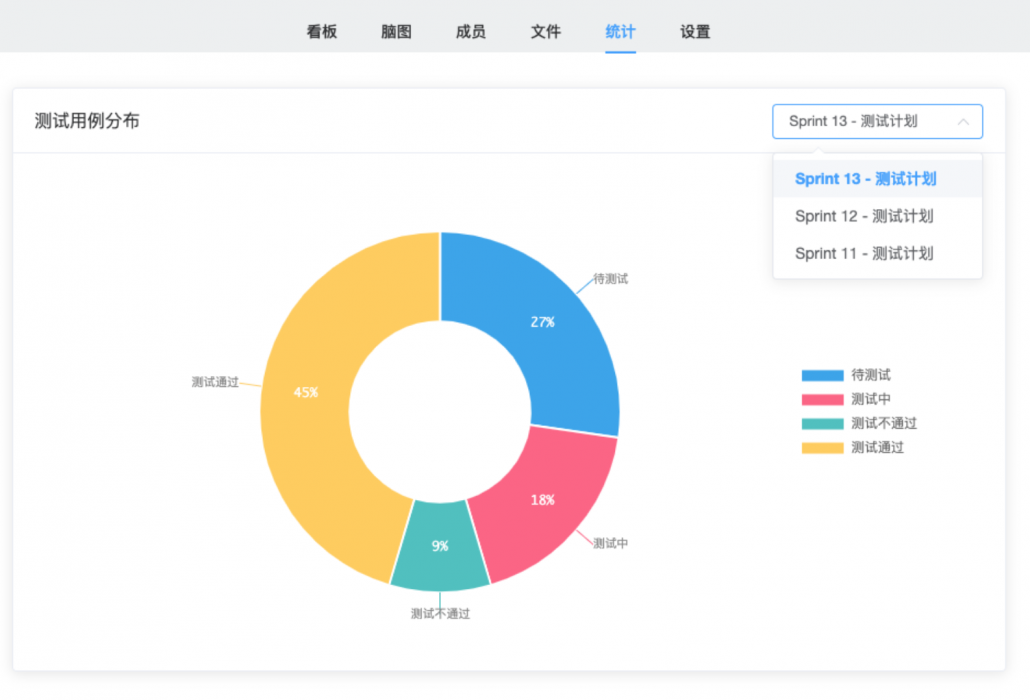Click the 待测试 slice label

611,279
